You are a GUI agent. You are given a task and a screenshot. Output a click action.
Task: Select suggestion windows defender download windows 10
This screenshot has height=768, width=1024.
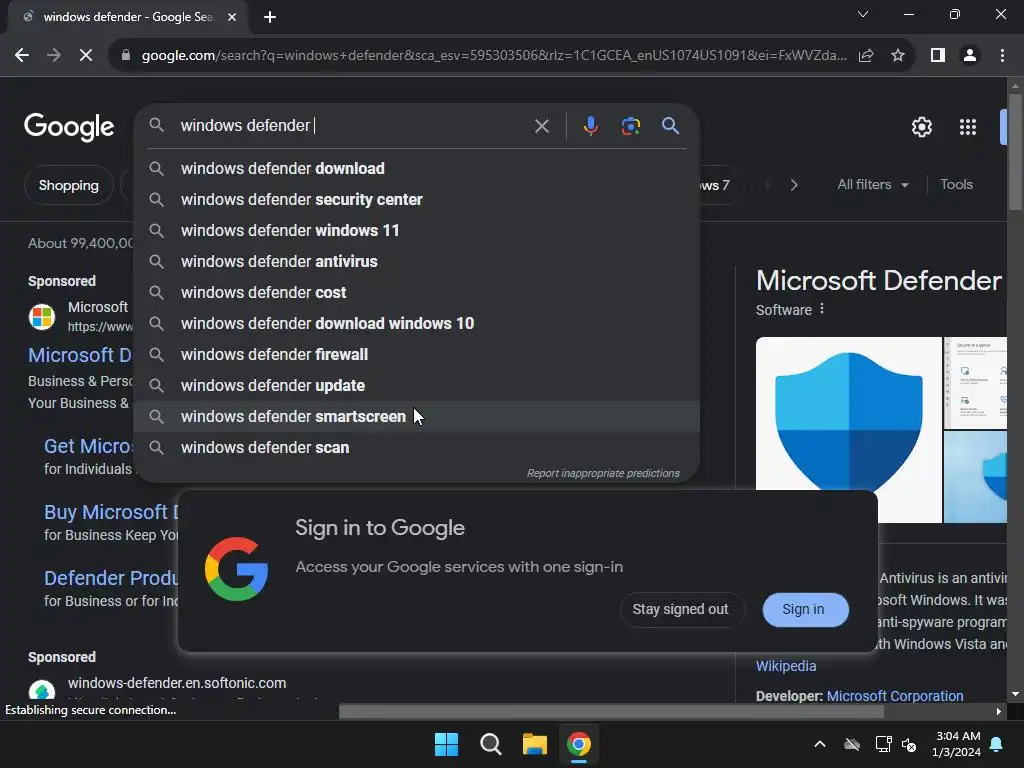(416, 323)
